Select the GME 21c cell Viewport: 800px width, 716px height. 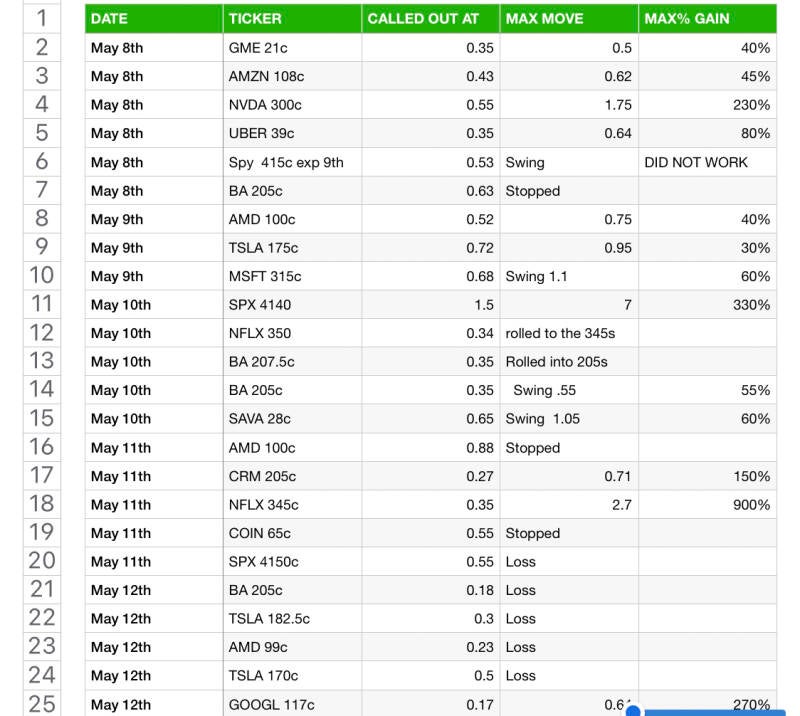click(x=292, y=48)
